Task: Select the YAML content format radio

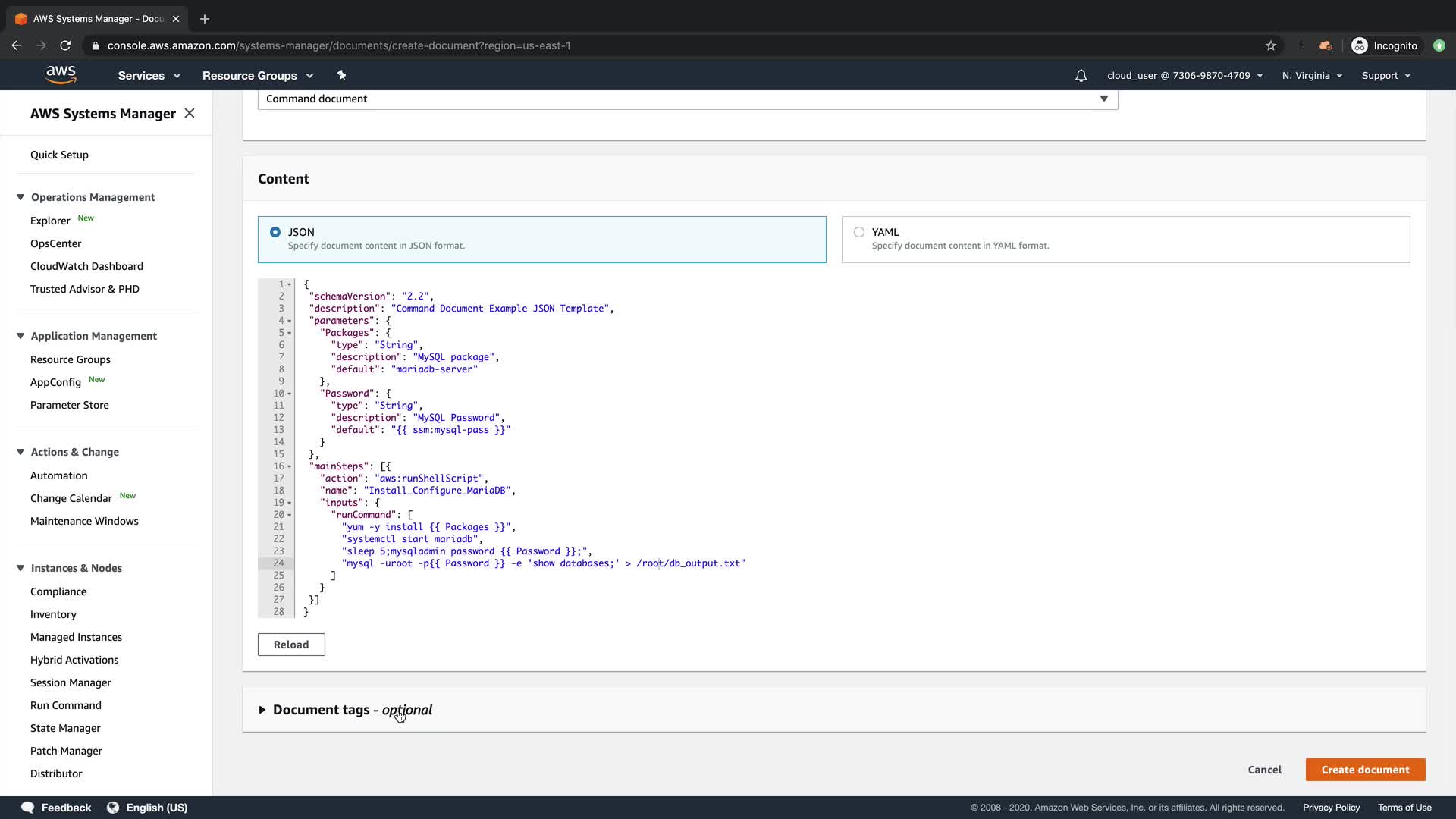Action: (859, 232)
